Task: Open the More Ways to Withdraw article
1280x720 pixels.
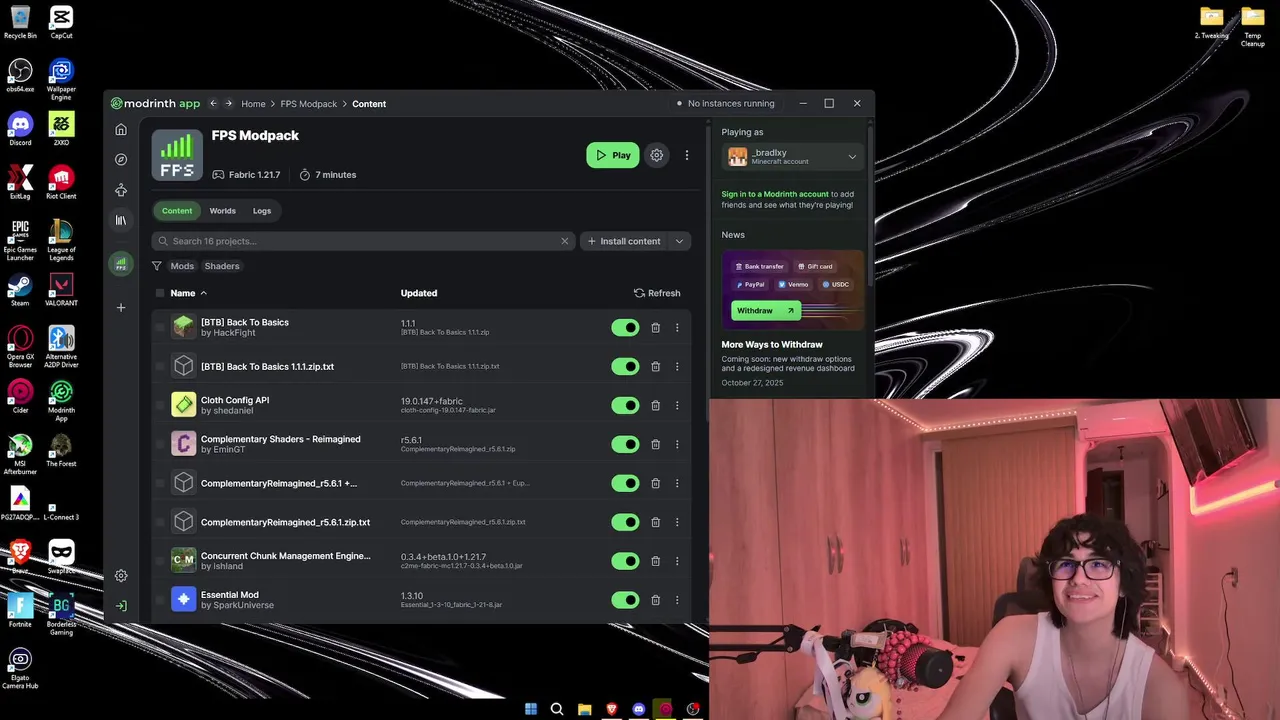Action: [772, 344]
